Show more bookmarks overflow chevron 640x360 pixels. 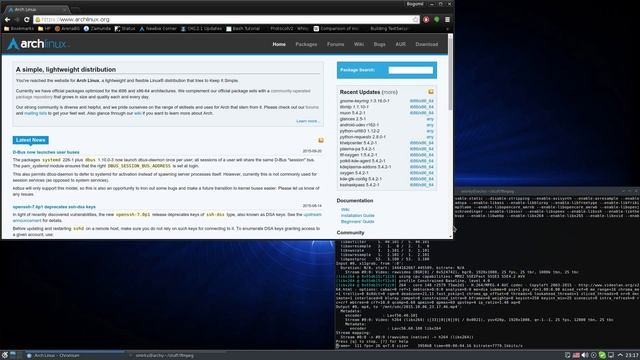[x=447, y=29]
